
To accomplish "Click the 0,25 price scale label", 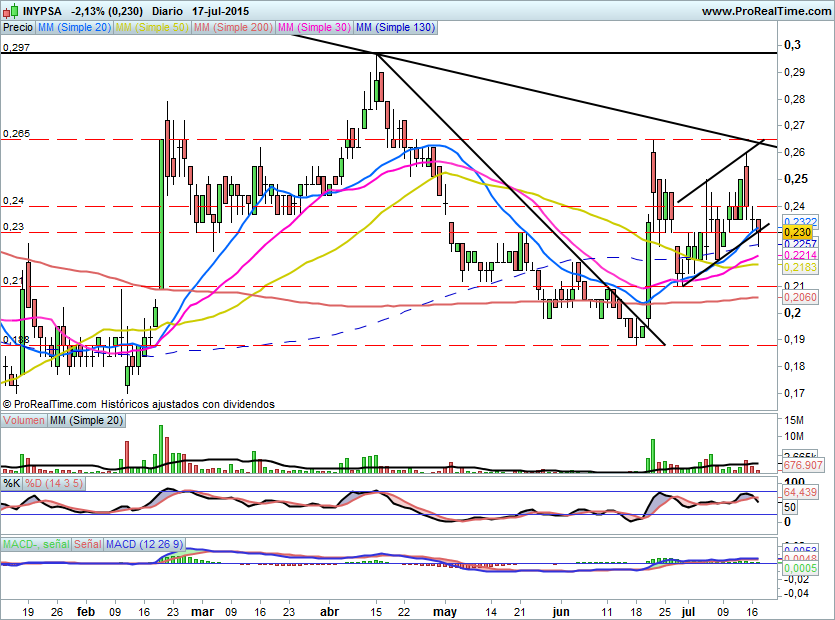I will [796, 179].
